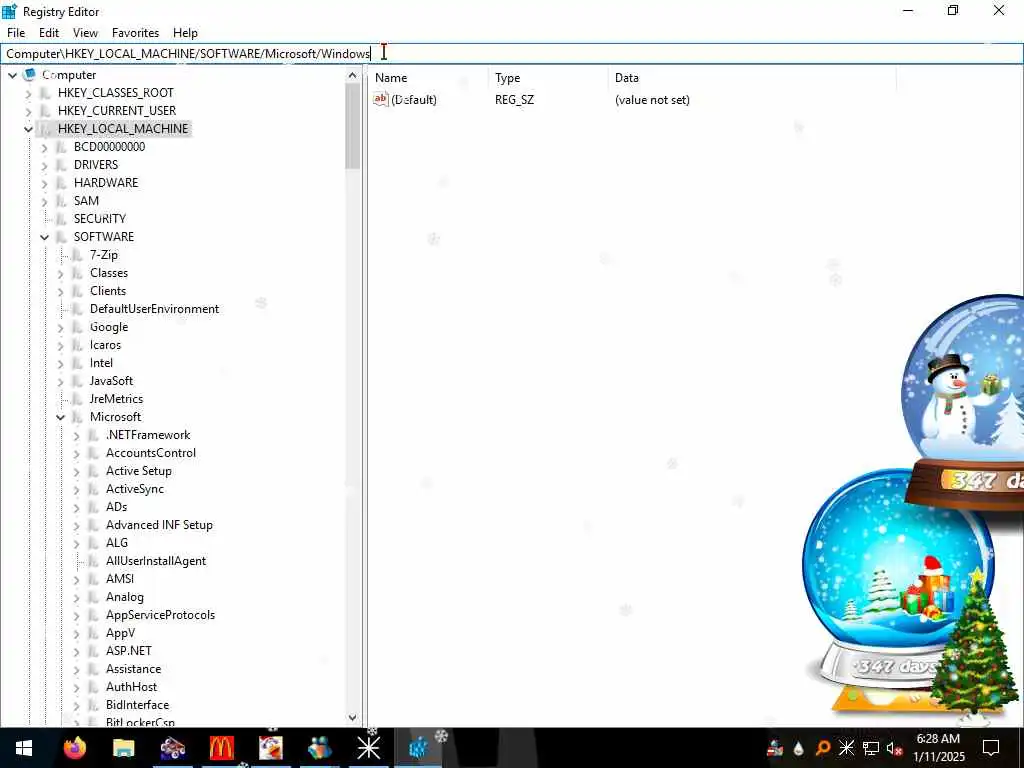Expand the HARDWARE key
The width and height of the screenshot is (1024, 768).
(x=44, y=184)
